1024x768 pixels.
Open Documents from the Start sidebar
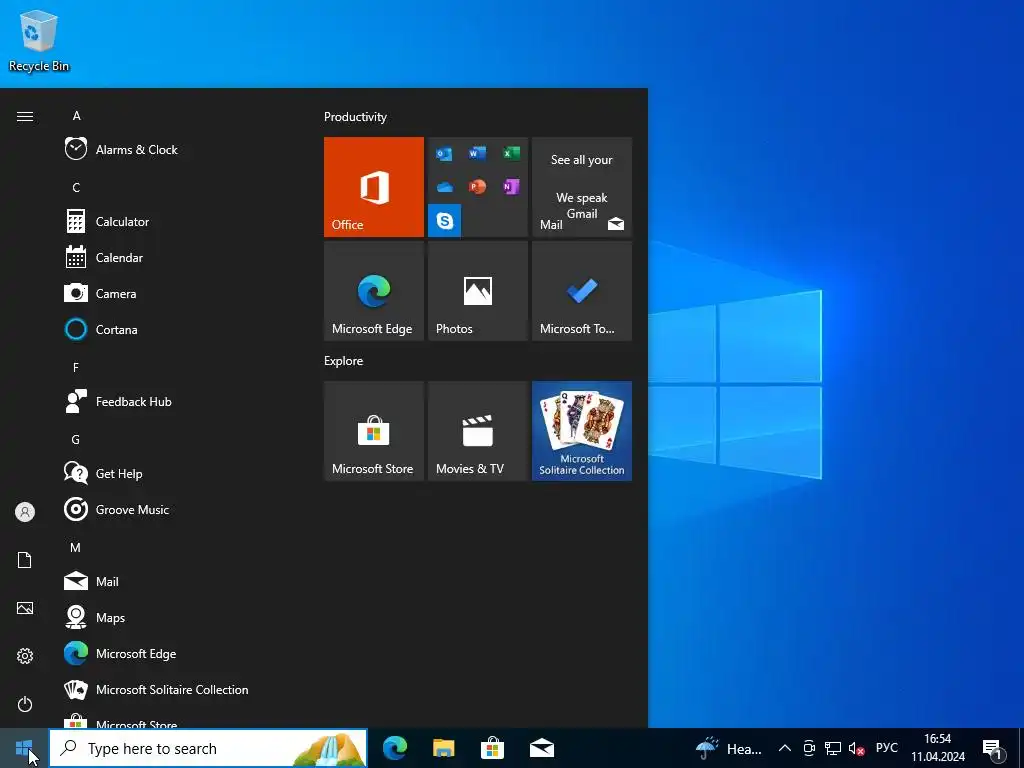25,560
